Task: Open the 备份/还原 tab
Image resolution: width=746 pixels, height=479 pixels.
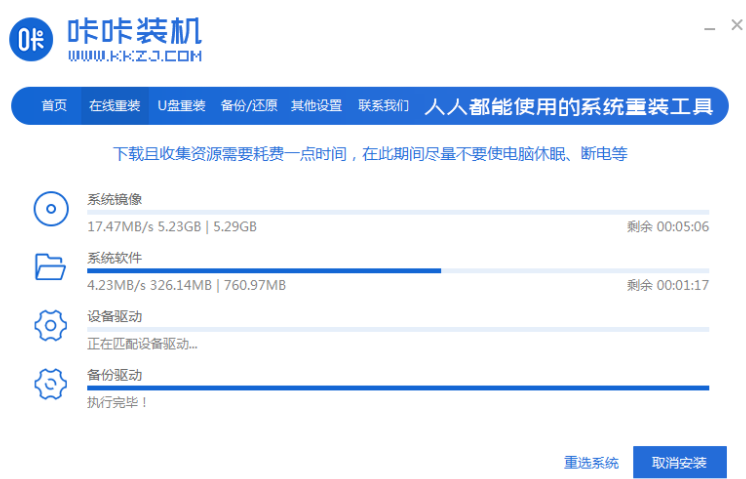Action: tap(248, 106)
